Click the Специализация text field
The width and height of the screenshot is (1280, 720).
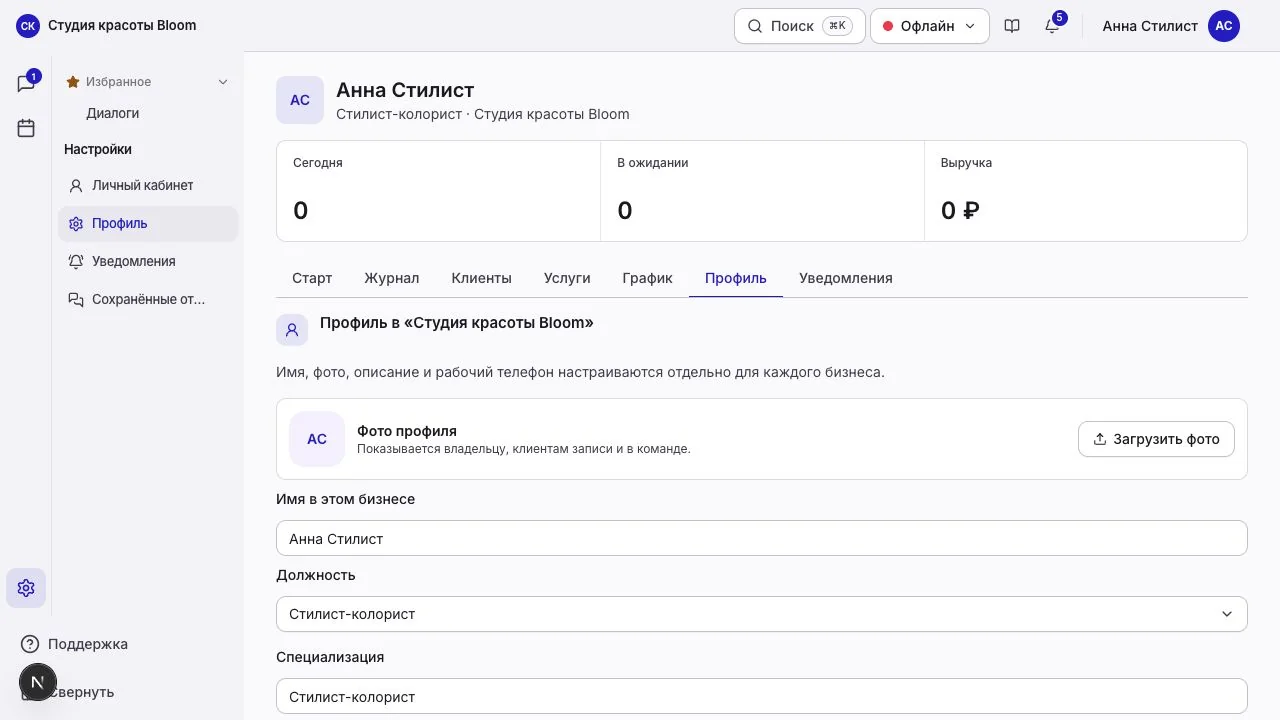(762, 696)
